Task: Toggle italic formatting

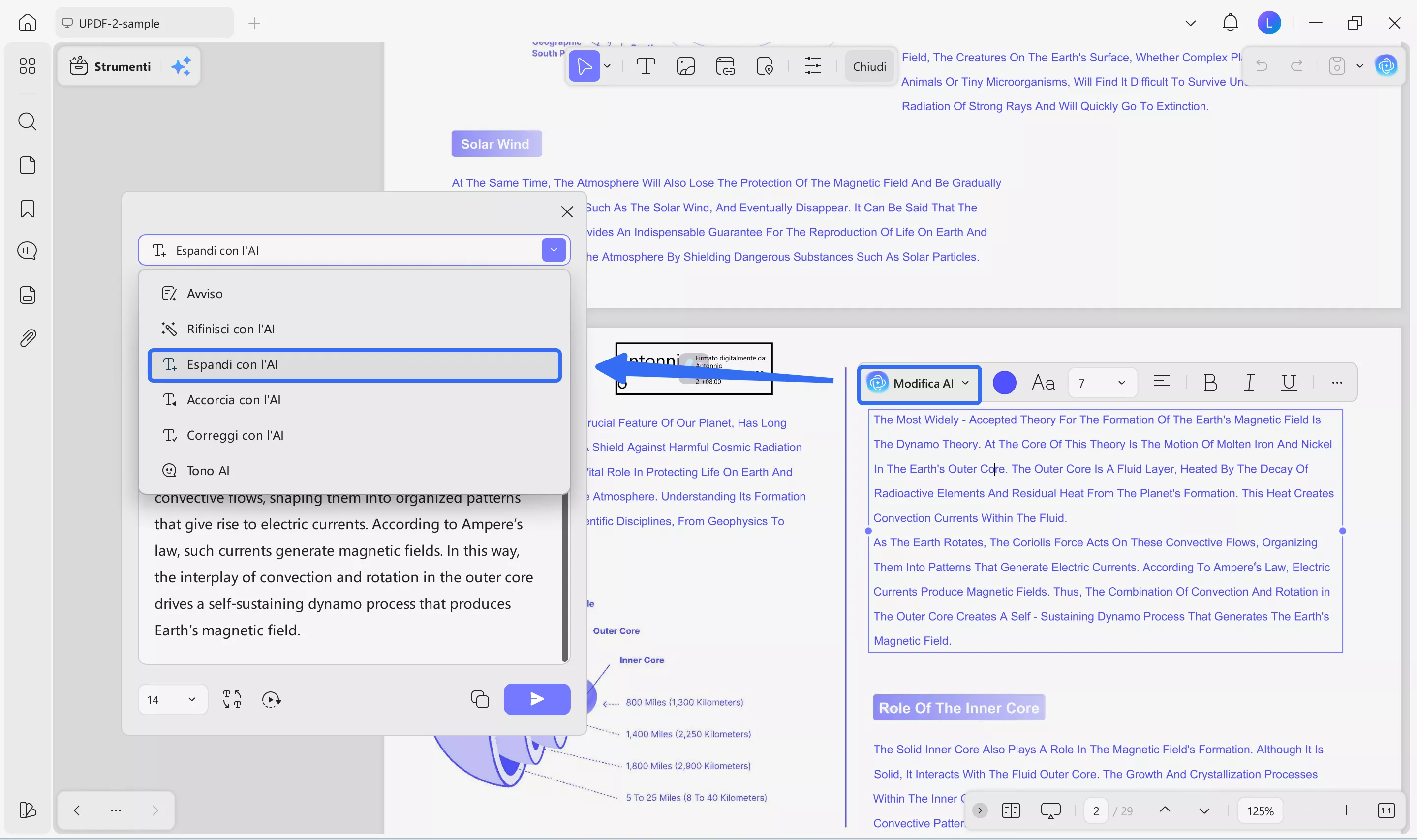Action: (1249, 383)
